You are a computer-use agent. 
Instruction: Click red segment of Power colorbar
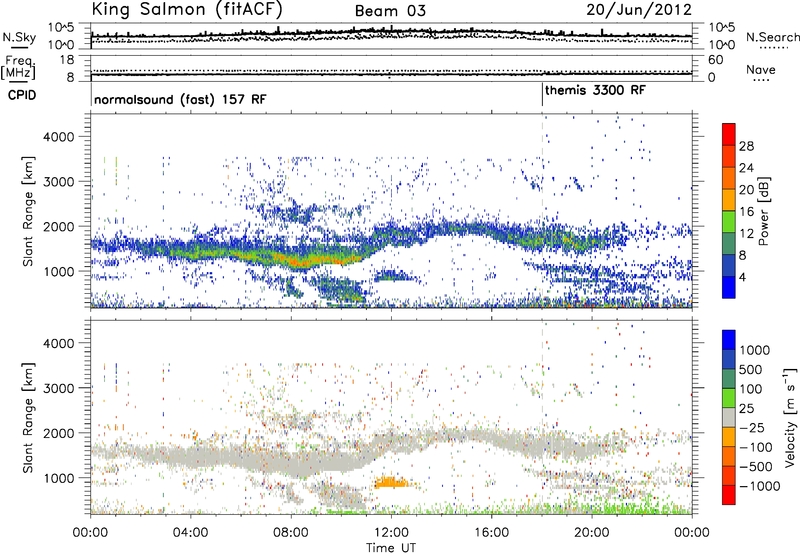(x=729, y=134)
